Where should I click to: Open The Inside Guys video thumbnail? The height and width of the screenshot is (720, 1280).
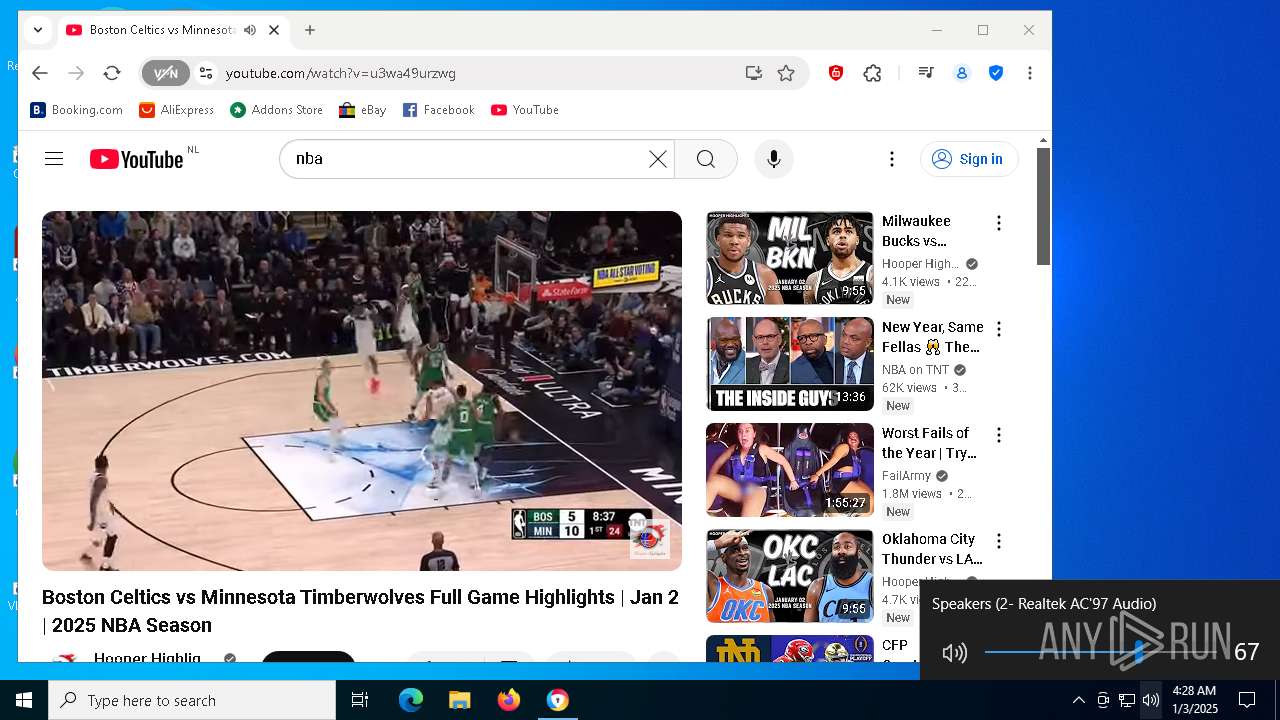pos(790,364)
